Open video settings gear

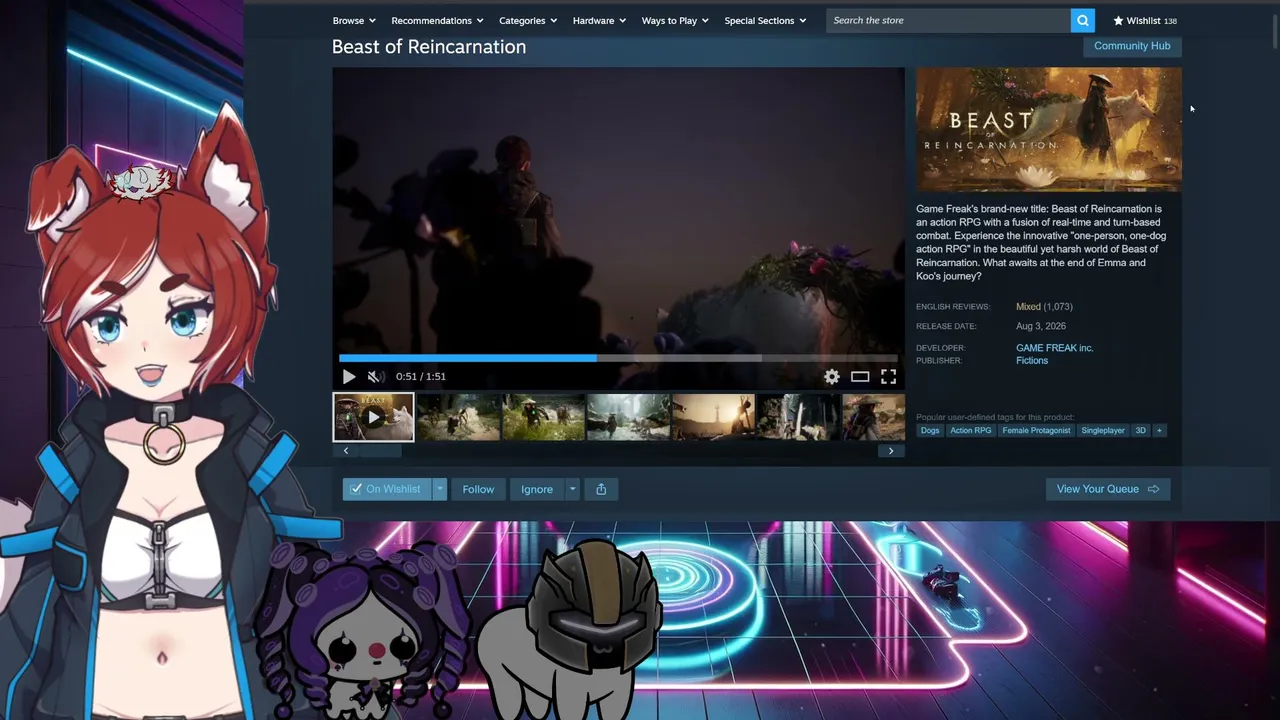tap(832, 377)
